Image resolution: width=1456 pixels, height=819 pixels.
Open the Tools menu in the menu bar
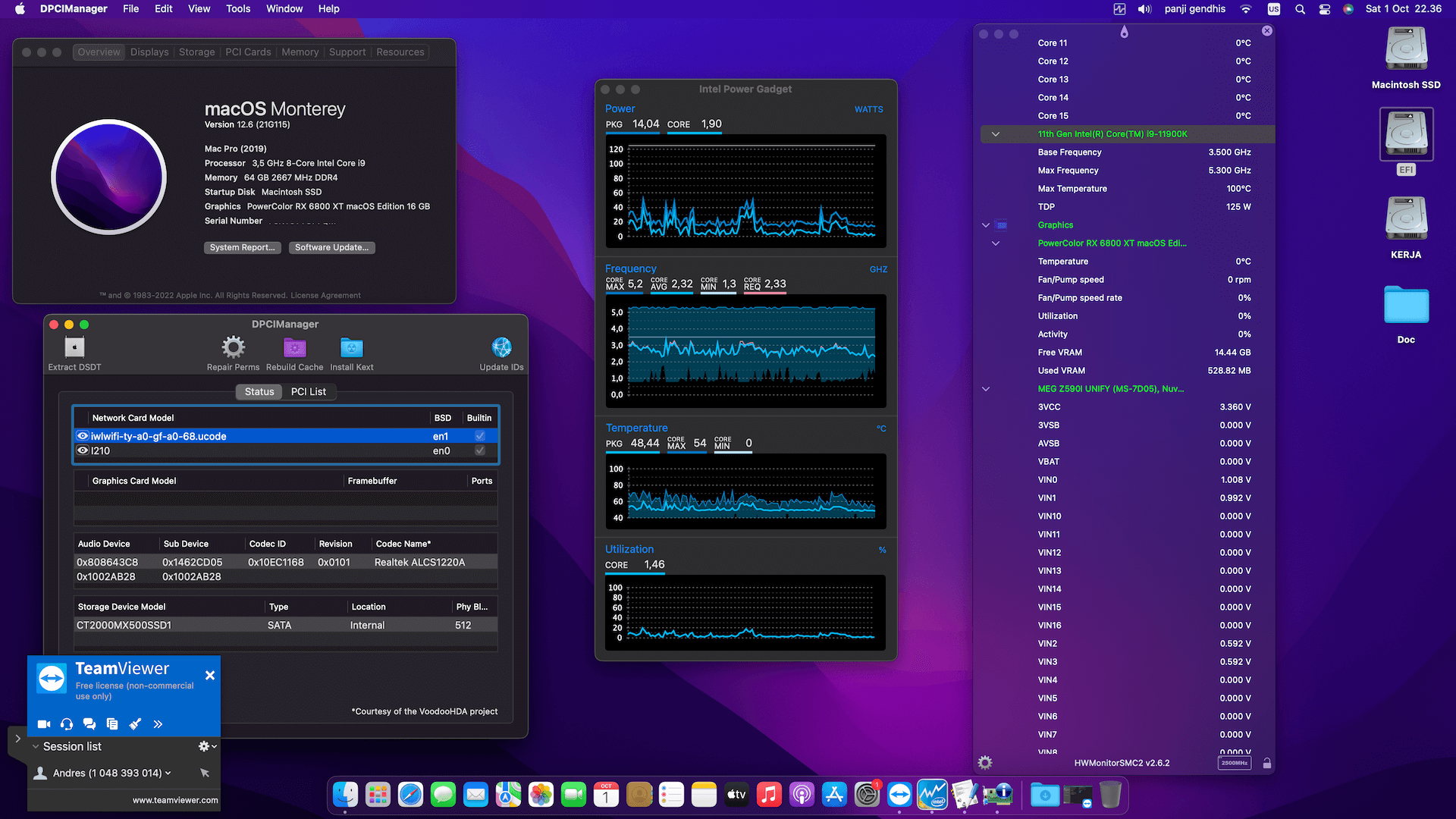[x=237, y=8]
